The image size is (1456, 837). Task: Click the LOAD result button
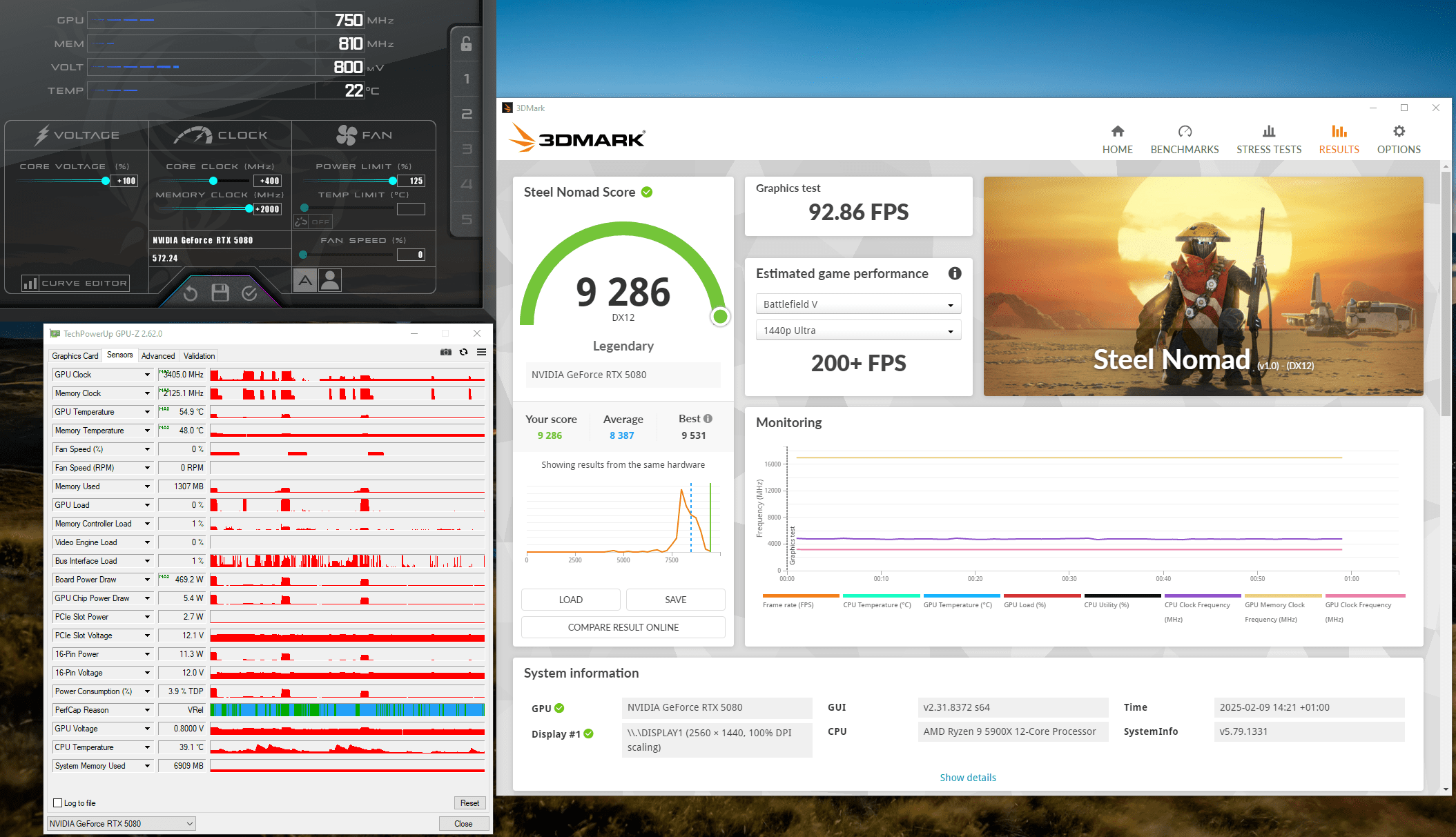pos(571,600)
